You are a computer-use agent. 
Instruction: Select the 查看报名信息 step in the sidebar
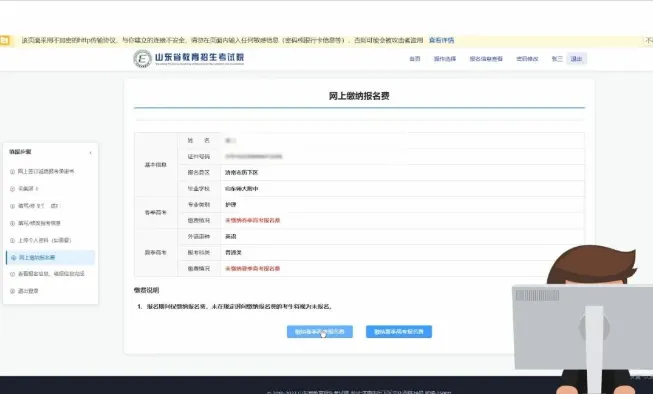point(51,274)
